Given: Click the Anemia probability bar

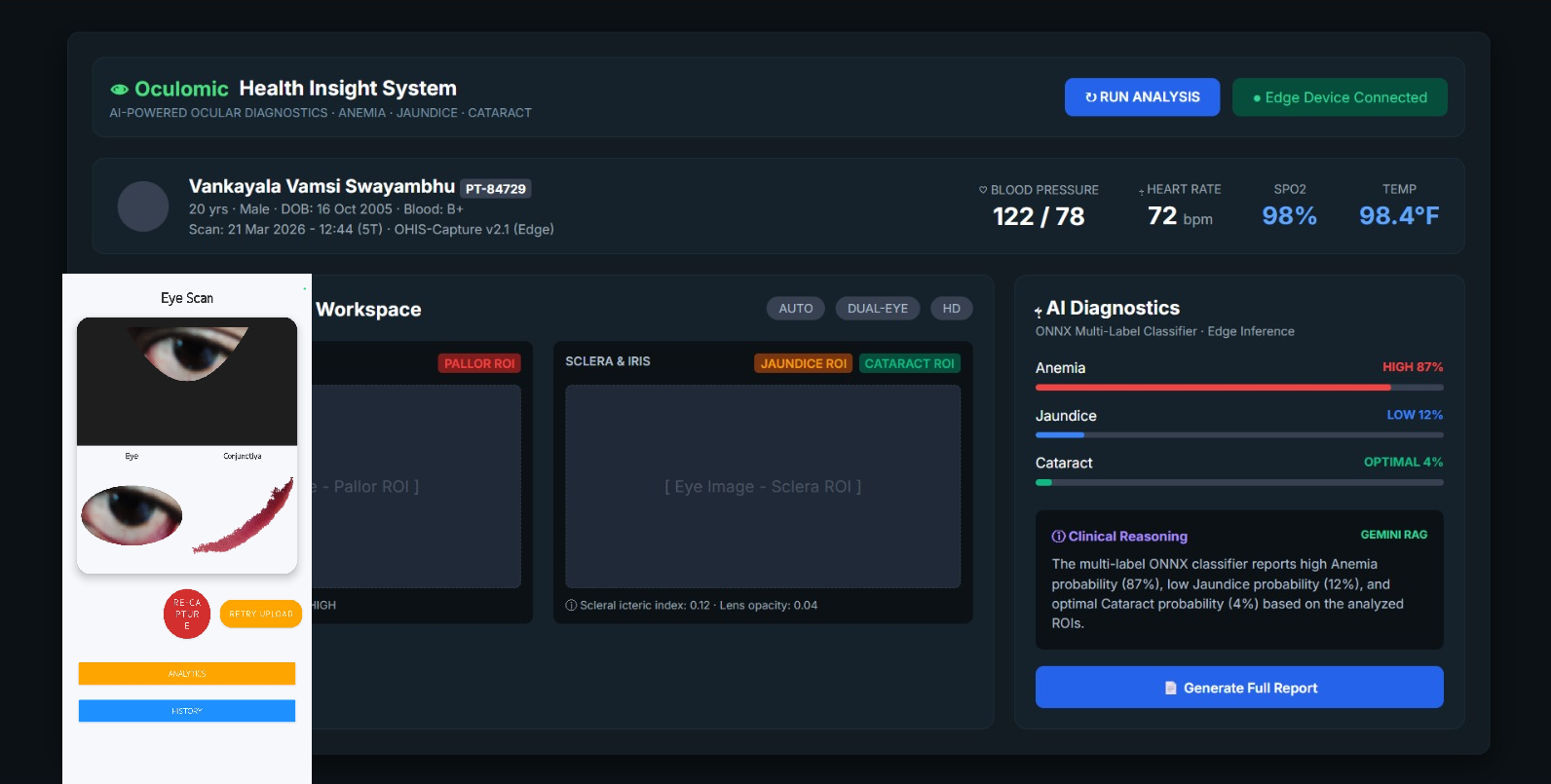Looking at the screenshot, I should point(1239,388).
